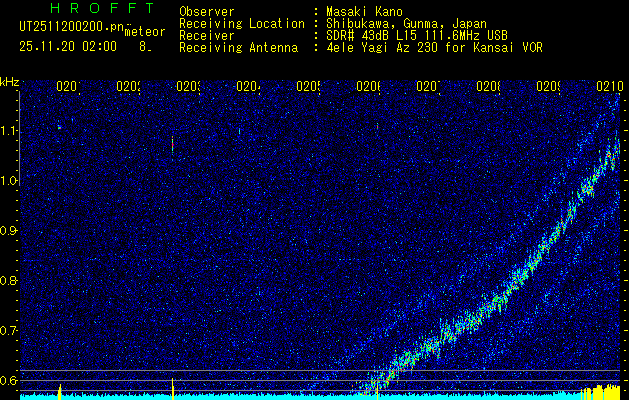The height and width of the screenshot is (400, 629).
Task: Click the 0.9 kHz axis tick label
Action: (x=10, y=231)
